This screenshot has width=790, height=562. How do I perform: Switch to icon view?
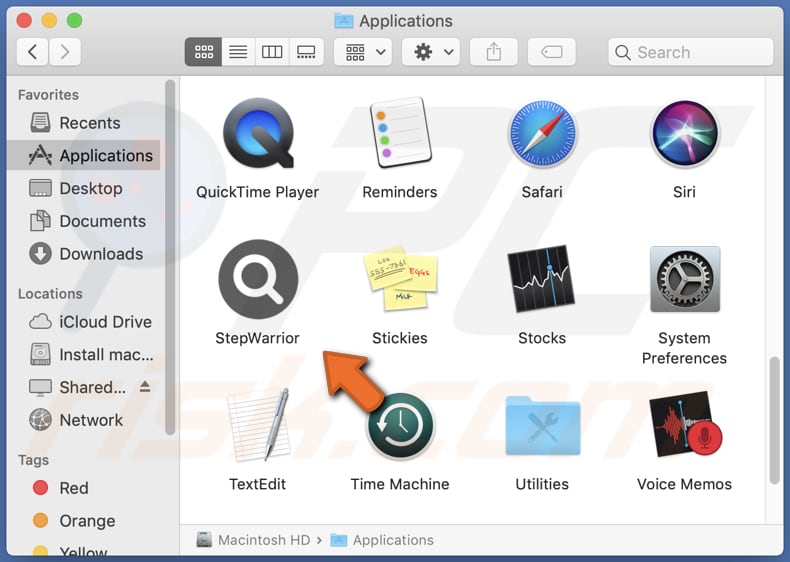coord(204,52)
